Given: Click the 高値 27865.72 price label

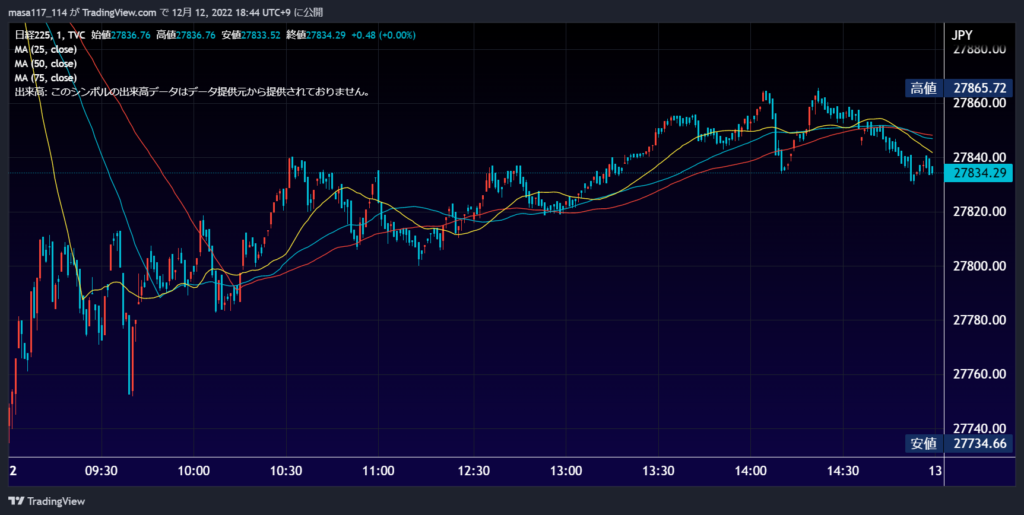Looking at the screenshot, I should [959, 88].
